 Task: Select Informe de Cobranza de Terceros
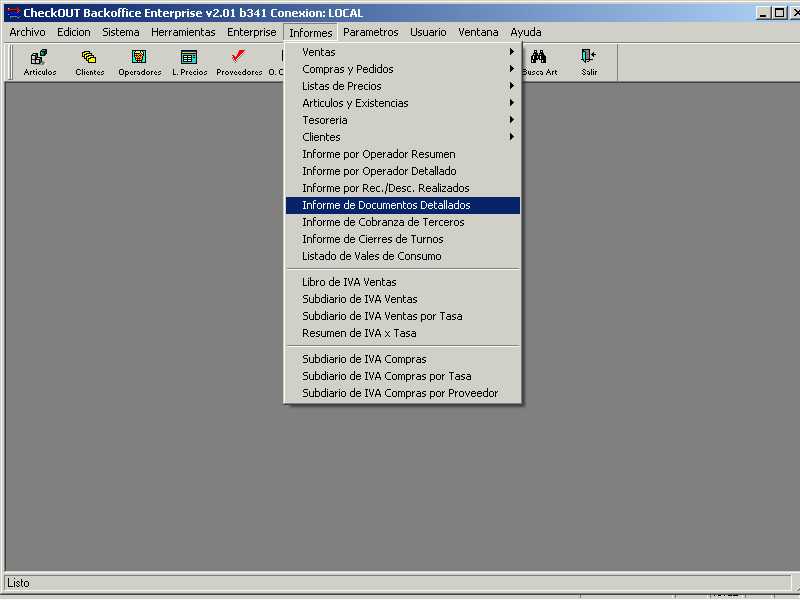tap(403, 222)
